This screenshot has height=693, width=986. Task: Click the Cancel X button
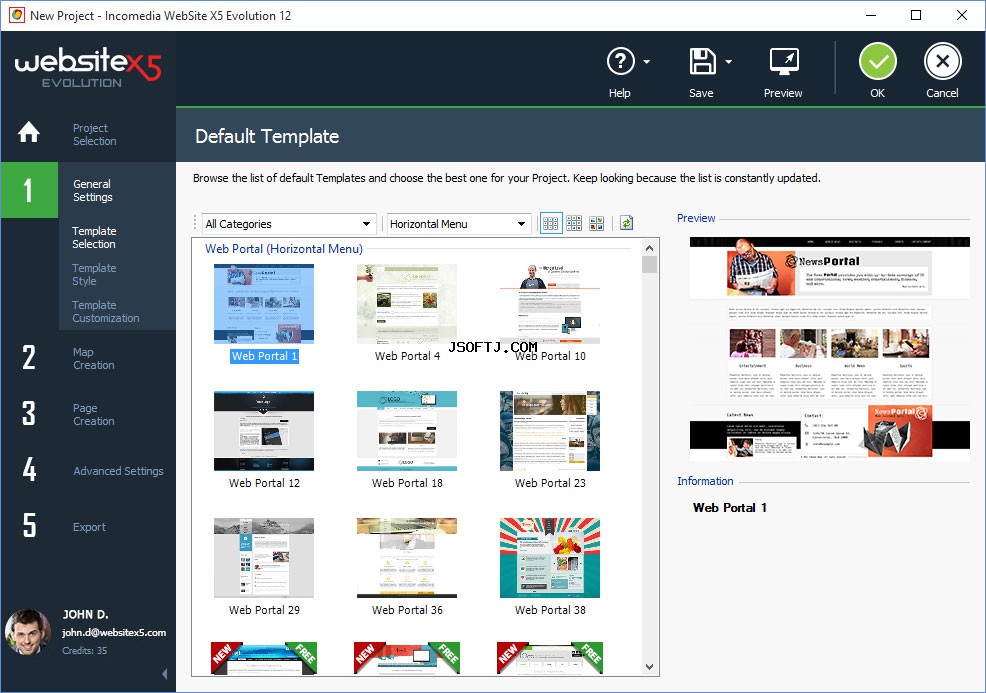[943, 62]
